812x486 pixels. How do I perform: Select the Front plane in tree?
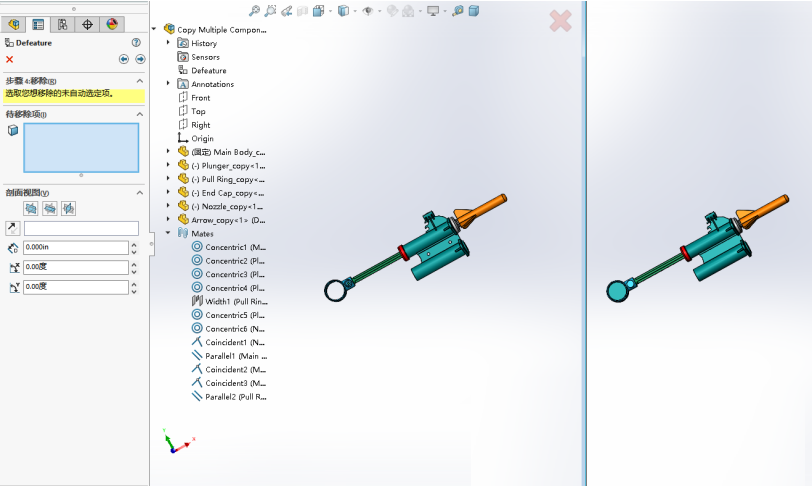pos(200,98)
